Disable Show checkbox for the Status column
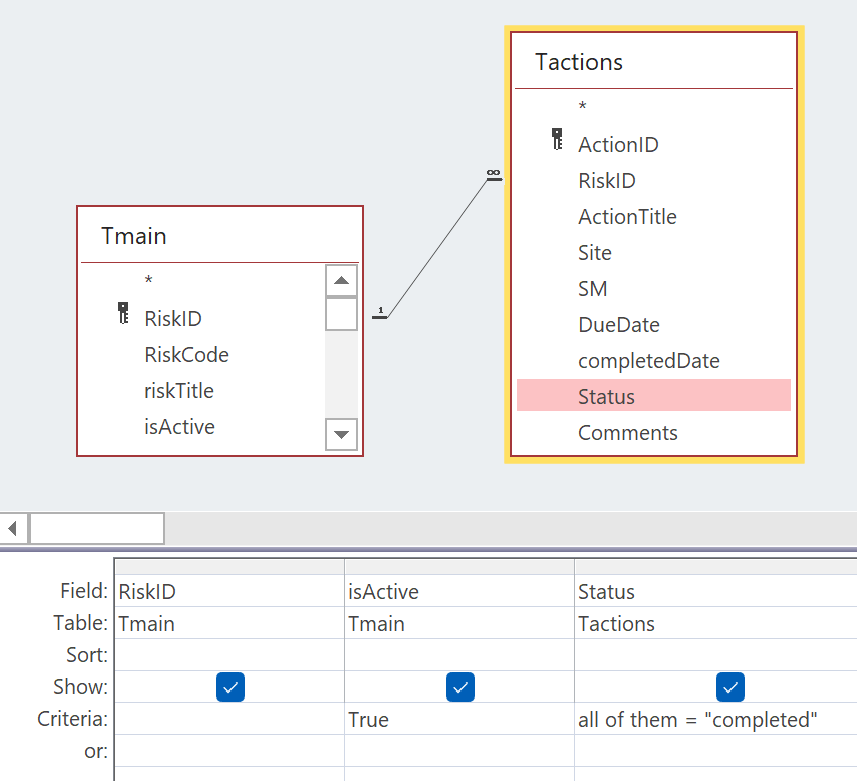The width and height of the screenshot is (857, 781). coord(731,687)
